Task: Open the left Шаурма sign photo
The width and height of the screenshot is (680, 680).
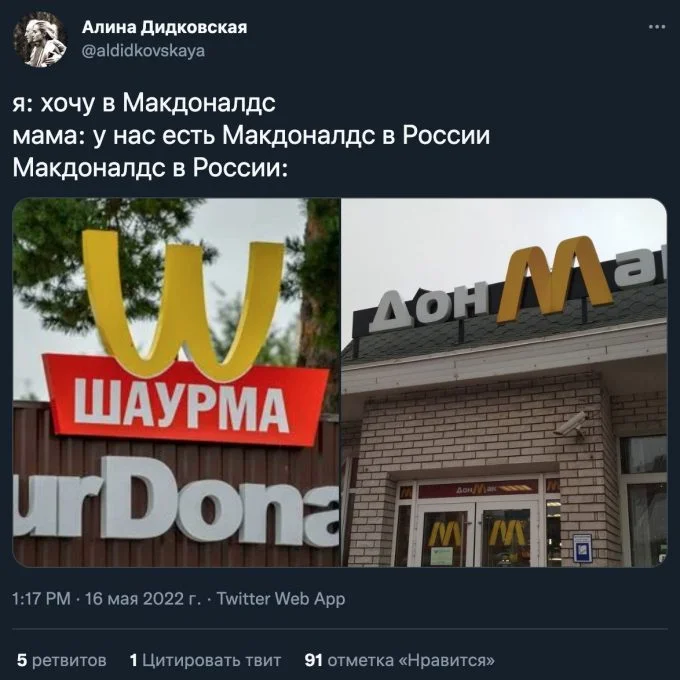Action: [x=176, y=382]
